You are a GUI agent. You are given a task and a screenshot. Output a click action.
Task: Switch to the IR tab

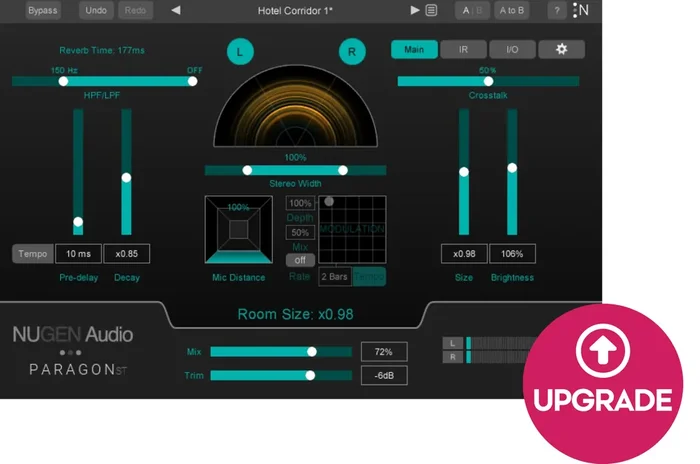pyautogui.click(x=463, y=50)
